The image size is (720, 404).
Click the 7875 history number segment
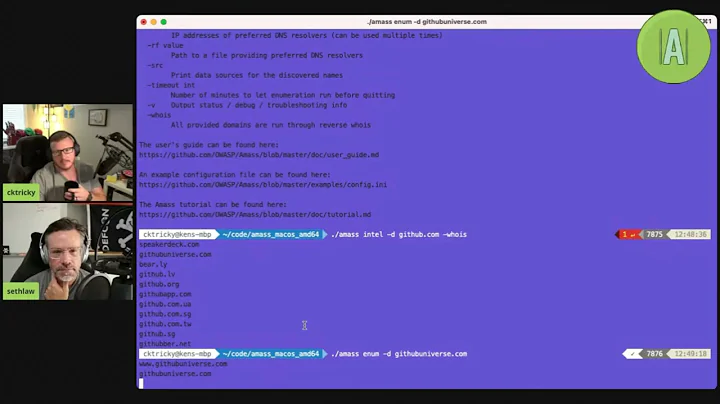tap(654, 234)
